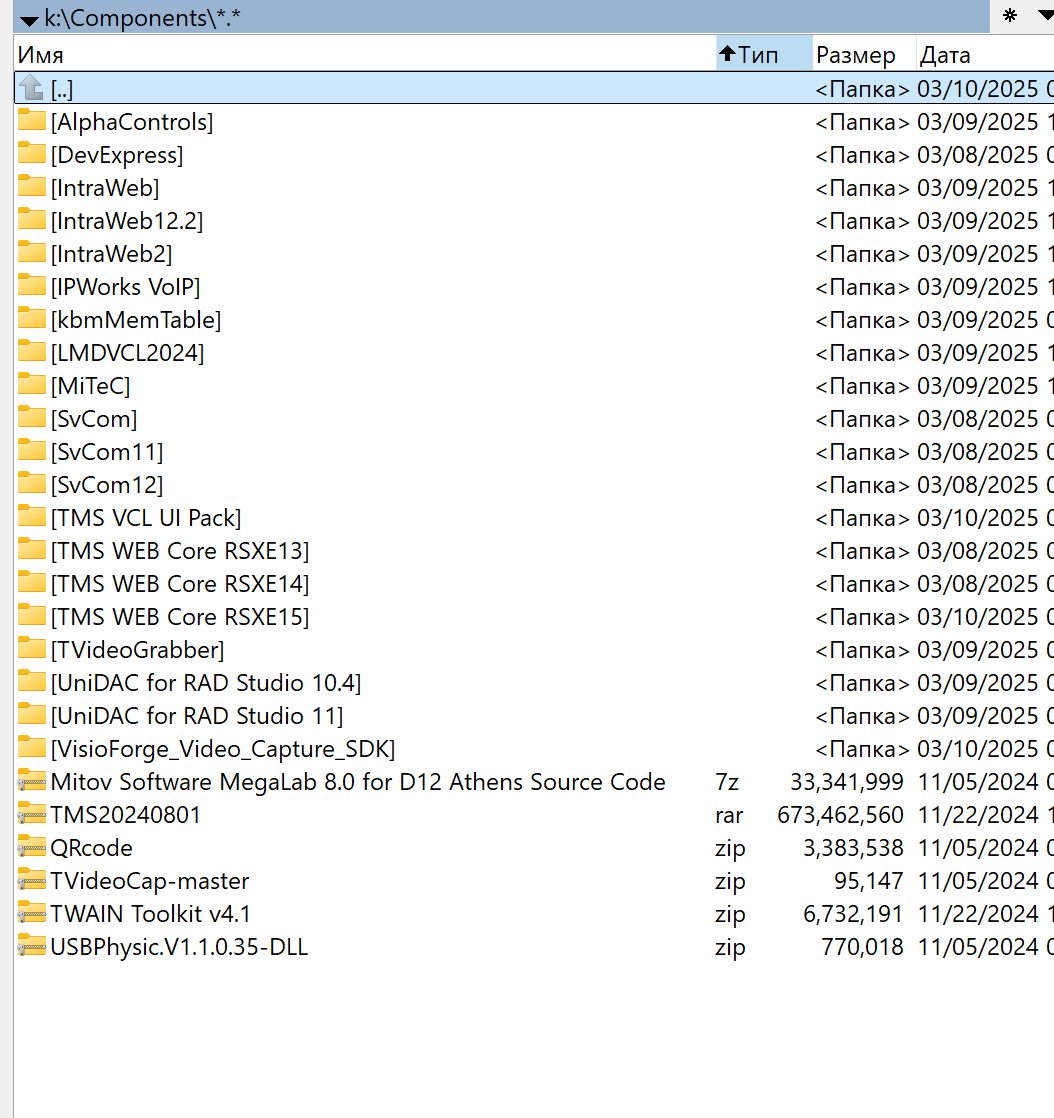Select the LMDVCL2024 folder icon

point(31,351)
